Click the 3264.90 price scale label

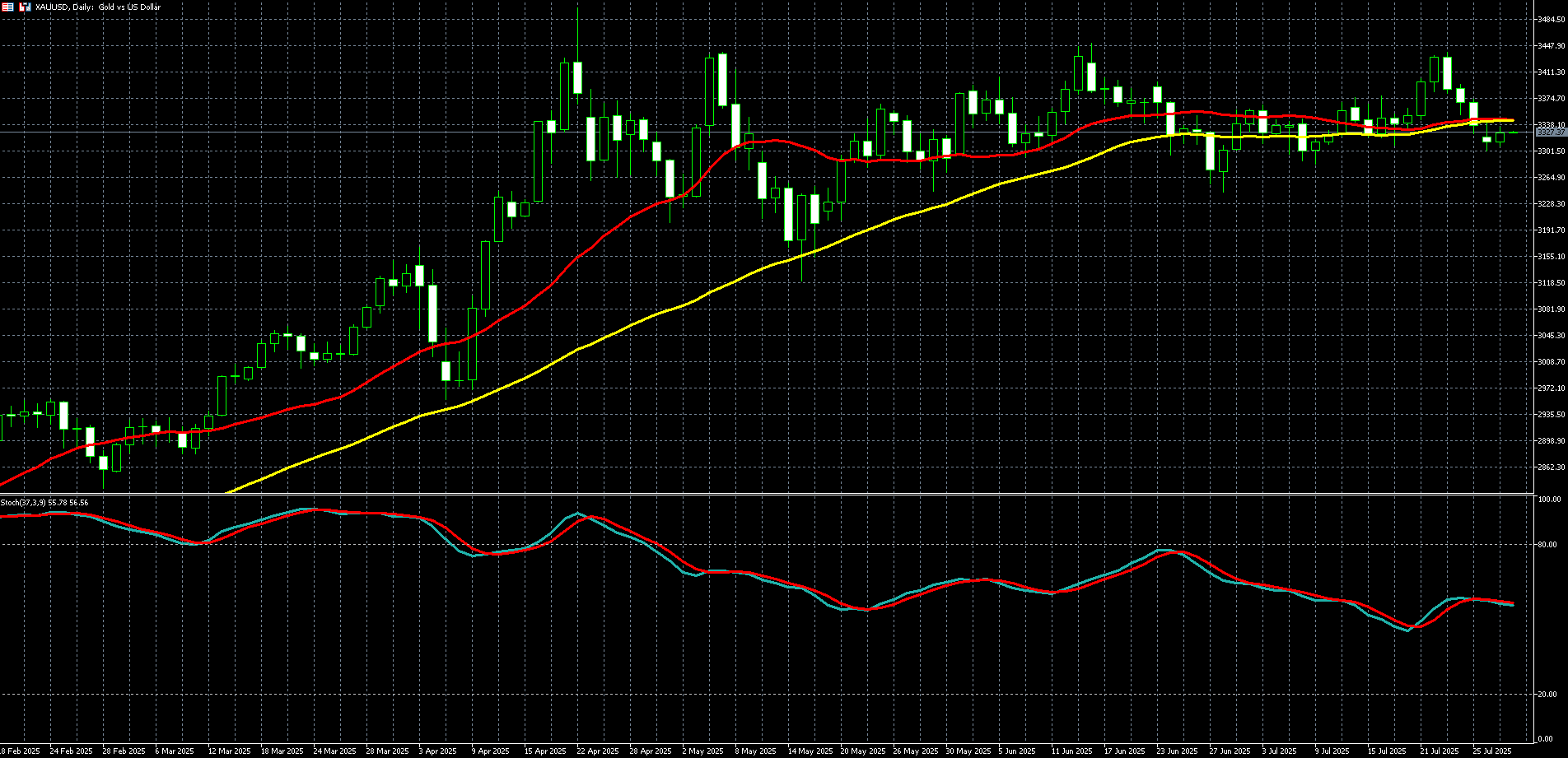[x=1551, y=178]
